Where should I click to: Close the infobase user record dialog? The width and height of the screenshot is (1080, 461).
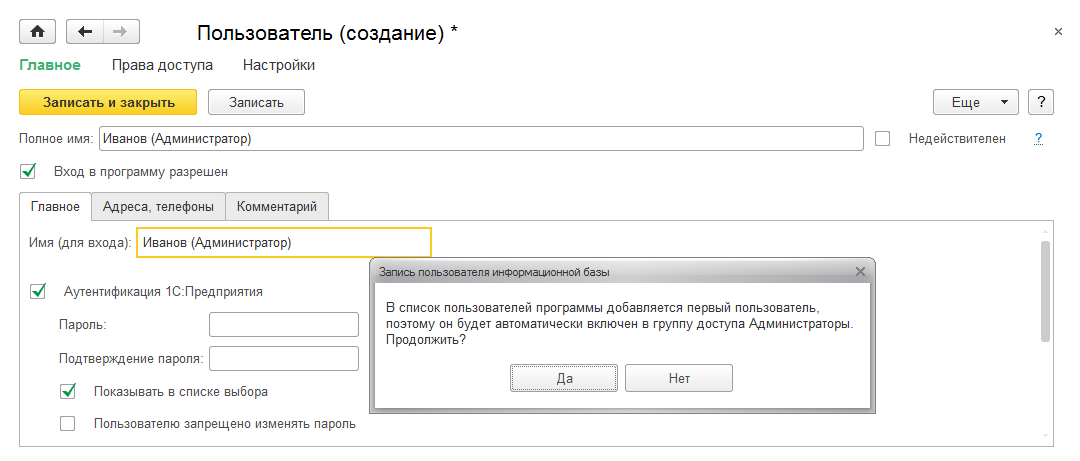click(x=860, y=271)
